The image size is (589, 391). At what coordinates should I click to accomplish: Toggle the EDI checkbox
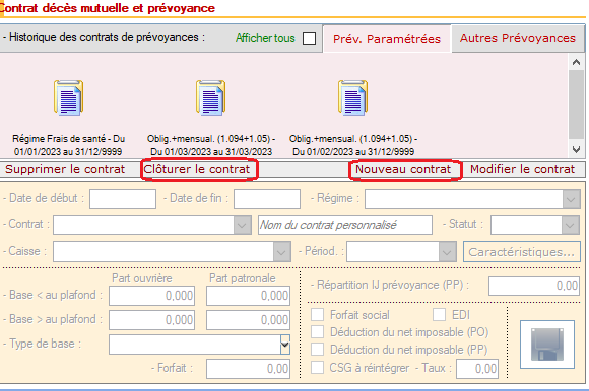(x=439, y=314)
